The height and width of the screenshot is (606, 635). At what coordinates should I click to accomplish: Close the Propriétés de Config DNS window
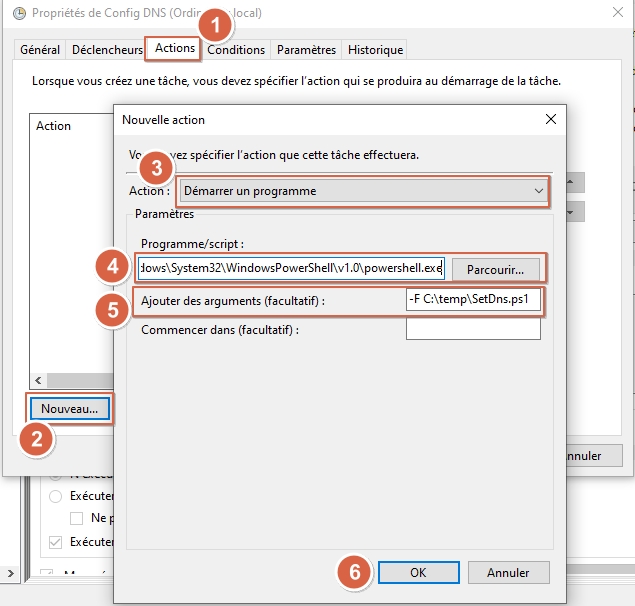[618, 13]
